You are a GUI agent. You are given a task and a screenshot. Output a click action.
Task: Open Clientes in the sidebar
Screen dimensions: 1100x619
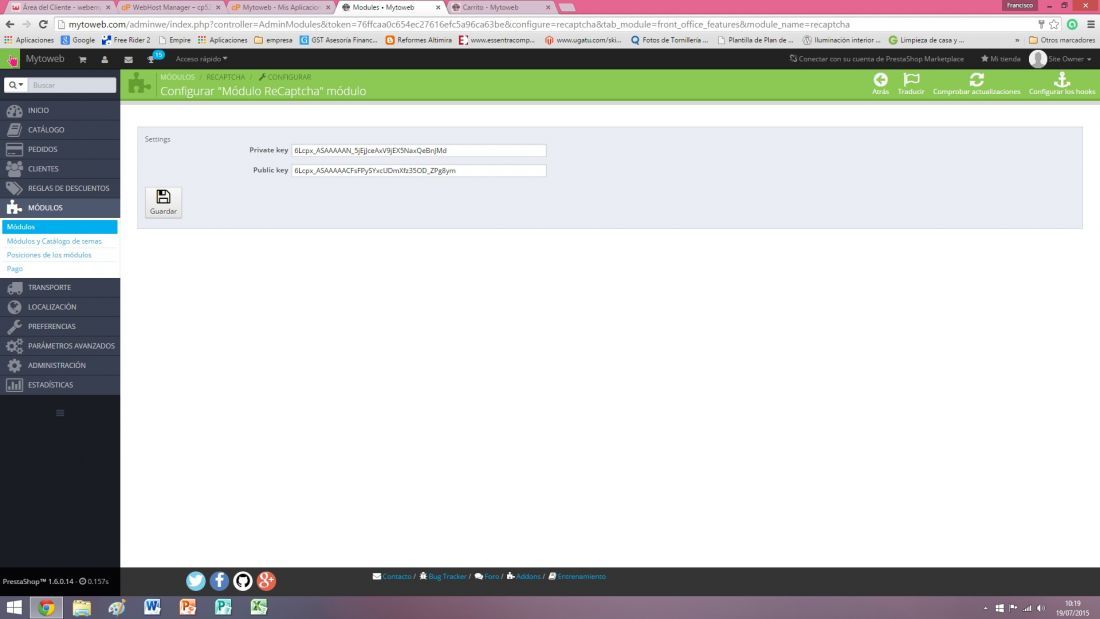[60, 169]
